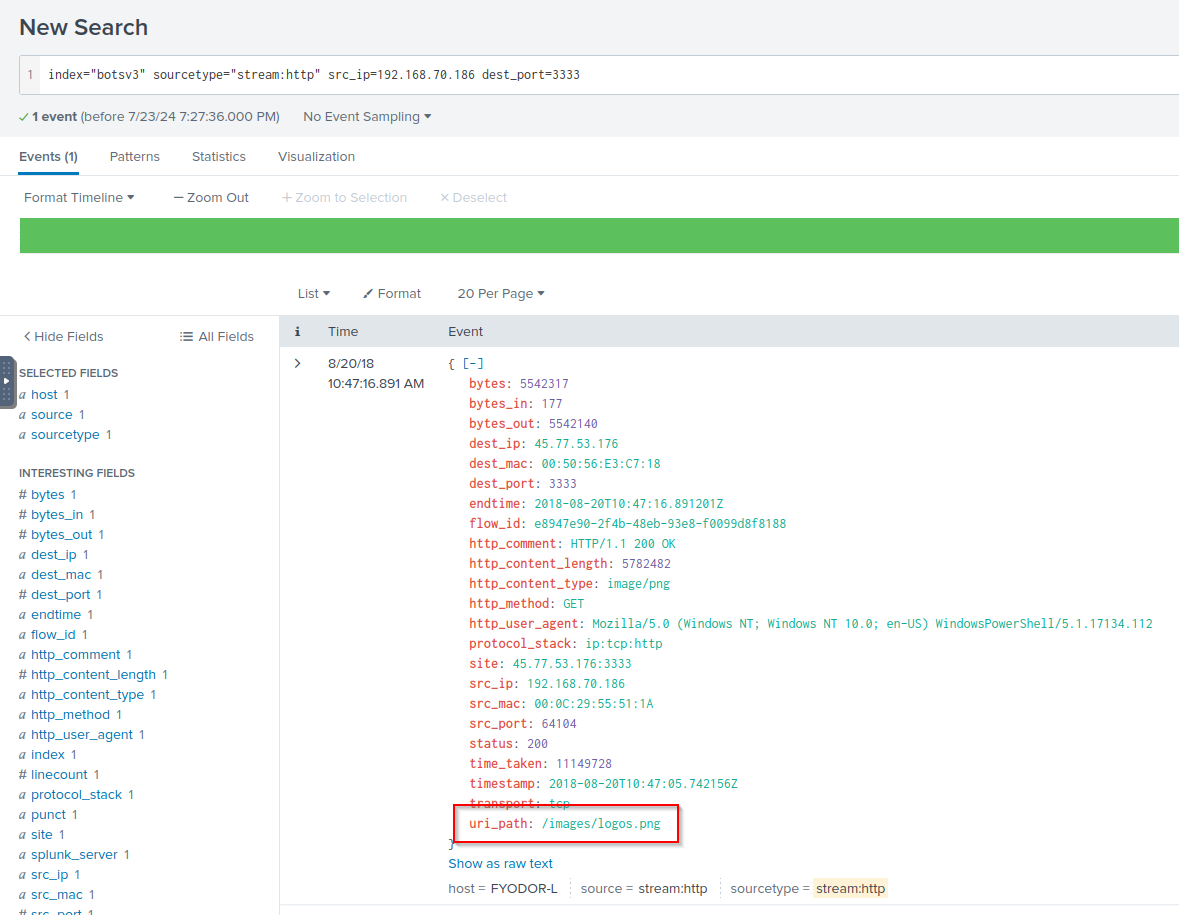Click the left edge drag handle
Screen dimensions: 1179x915
tap(7, 381)
